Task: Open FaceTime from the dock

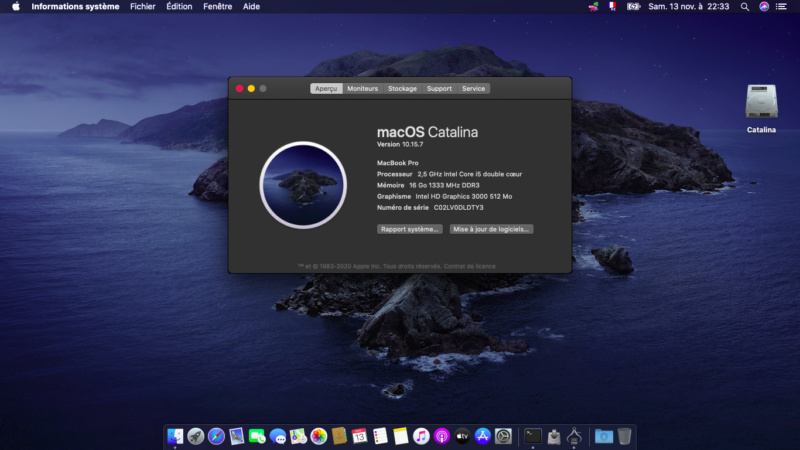Action: (x=257, y=436)
